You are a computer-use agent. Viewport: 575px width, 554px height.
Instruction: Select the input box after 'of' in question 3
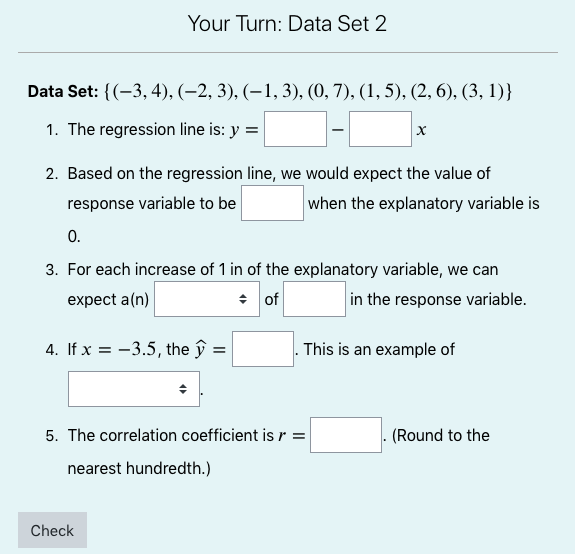(x=314, y=299)
